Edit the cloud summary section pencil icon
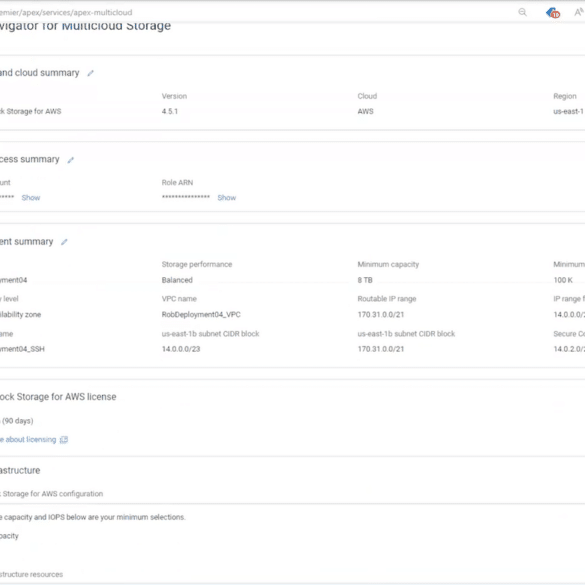 pos(90,73)
